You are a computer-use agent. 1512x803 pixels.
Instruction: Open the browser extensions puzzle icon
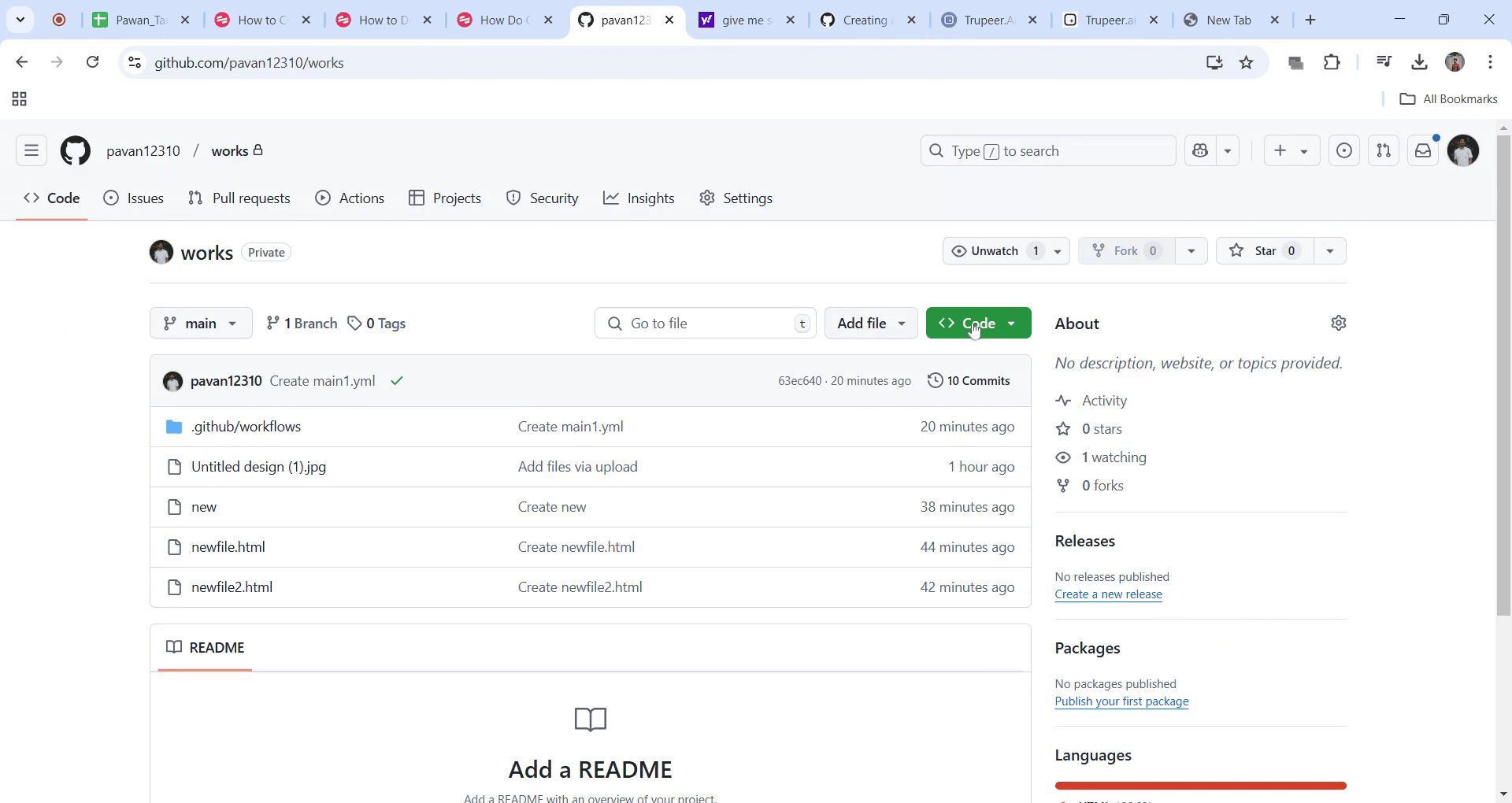pyautogui.click(x=1332, y=62)
